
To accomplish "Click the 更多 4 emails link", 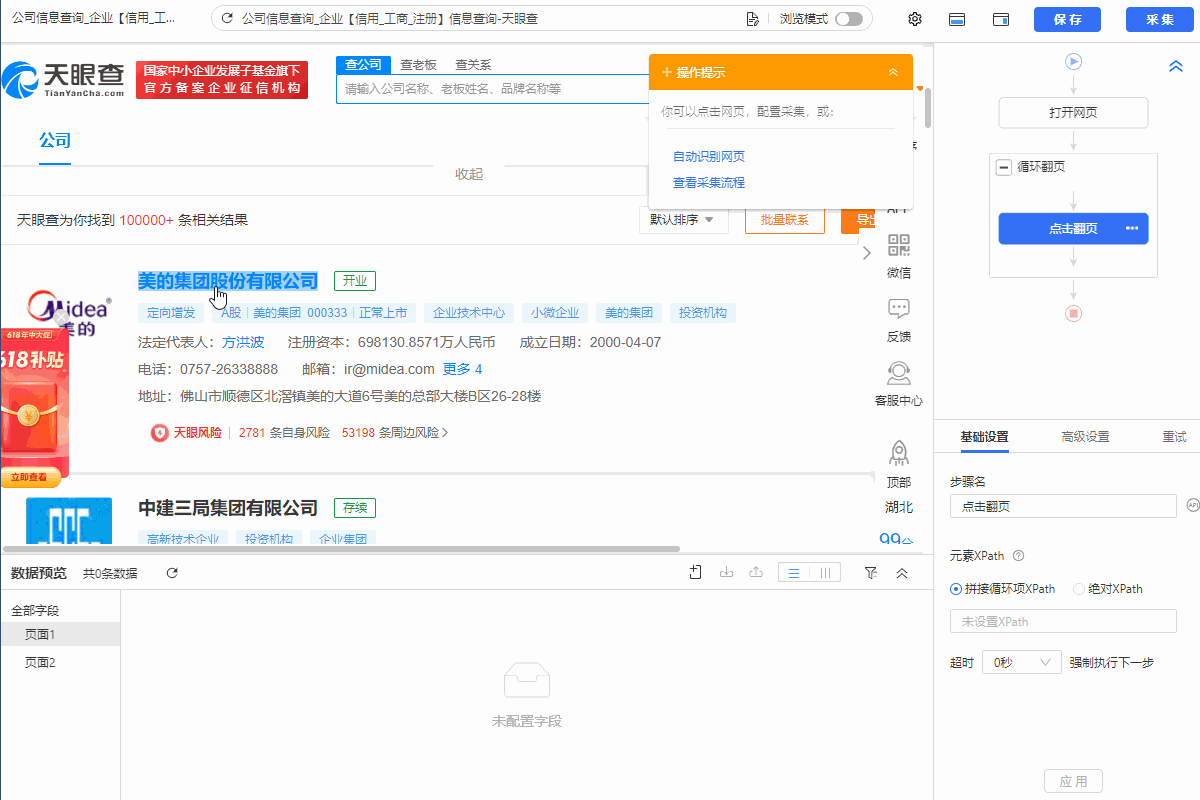I will (463, 369).
